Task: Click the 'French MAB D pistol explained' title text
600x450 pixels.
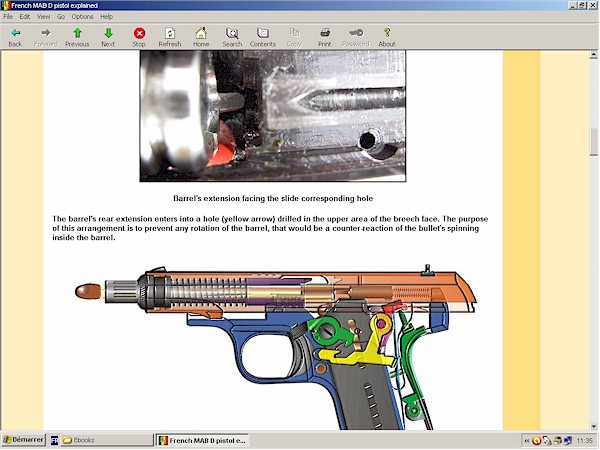Action: click(55, 6)
